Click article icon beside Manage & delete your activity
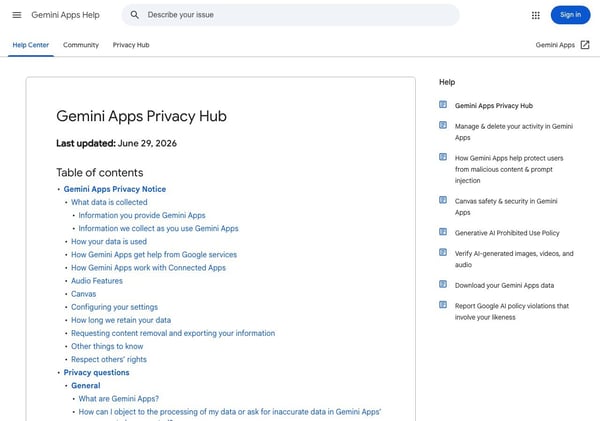The height and width of the screenshot is (421, 600). pos(443,125)
